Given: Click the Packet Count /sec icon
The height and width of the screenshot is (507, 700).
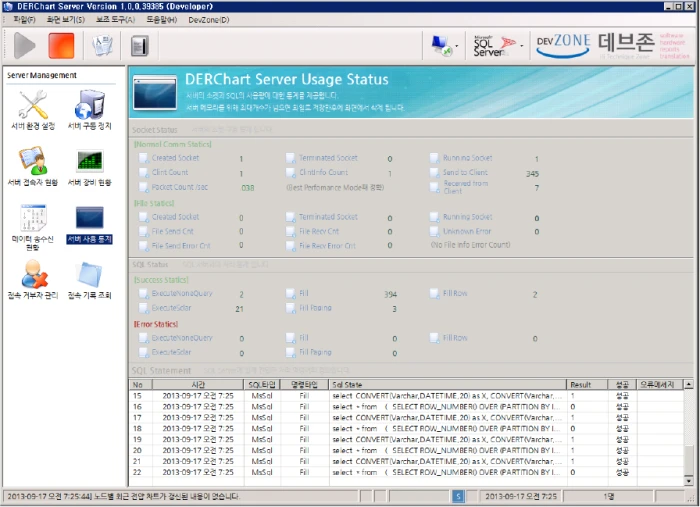Looking at the screenshot, I should pos(143,187).
